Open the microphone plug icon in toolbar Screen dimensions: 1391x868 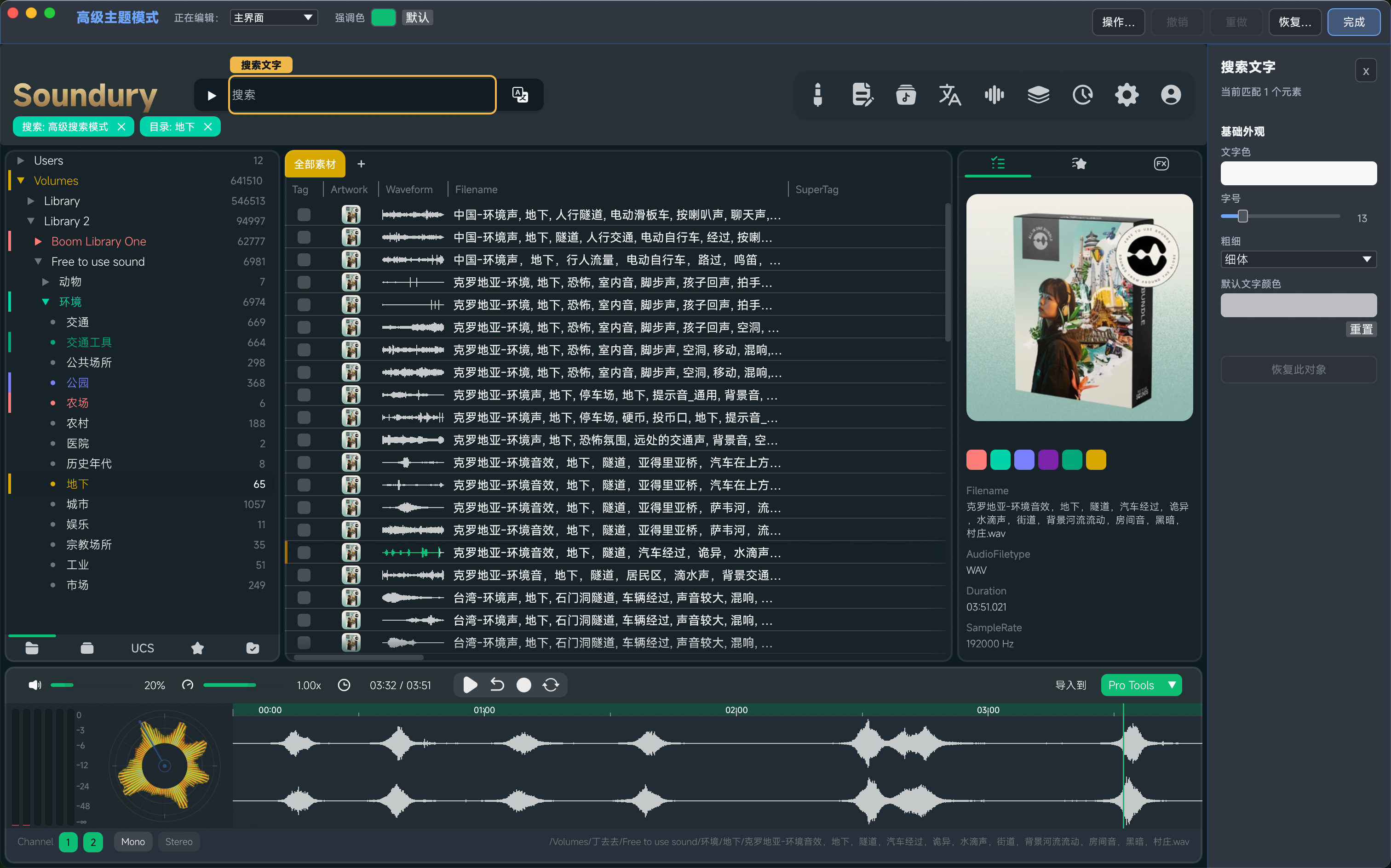[x=817, y=95]
